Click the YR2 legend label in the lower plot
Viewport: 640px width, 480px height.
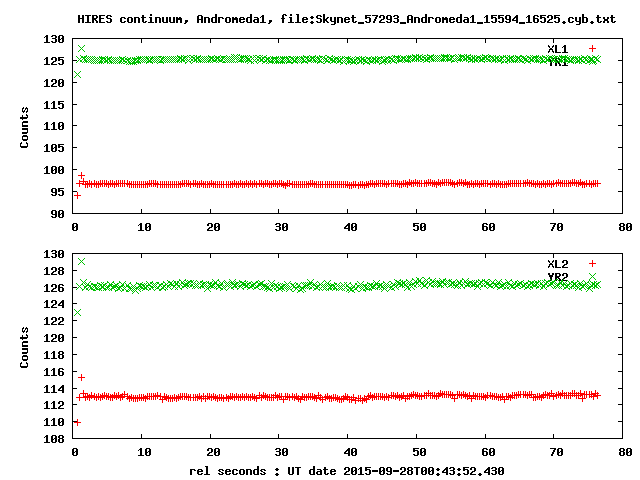click(558, 277)
